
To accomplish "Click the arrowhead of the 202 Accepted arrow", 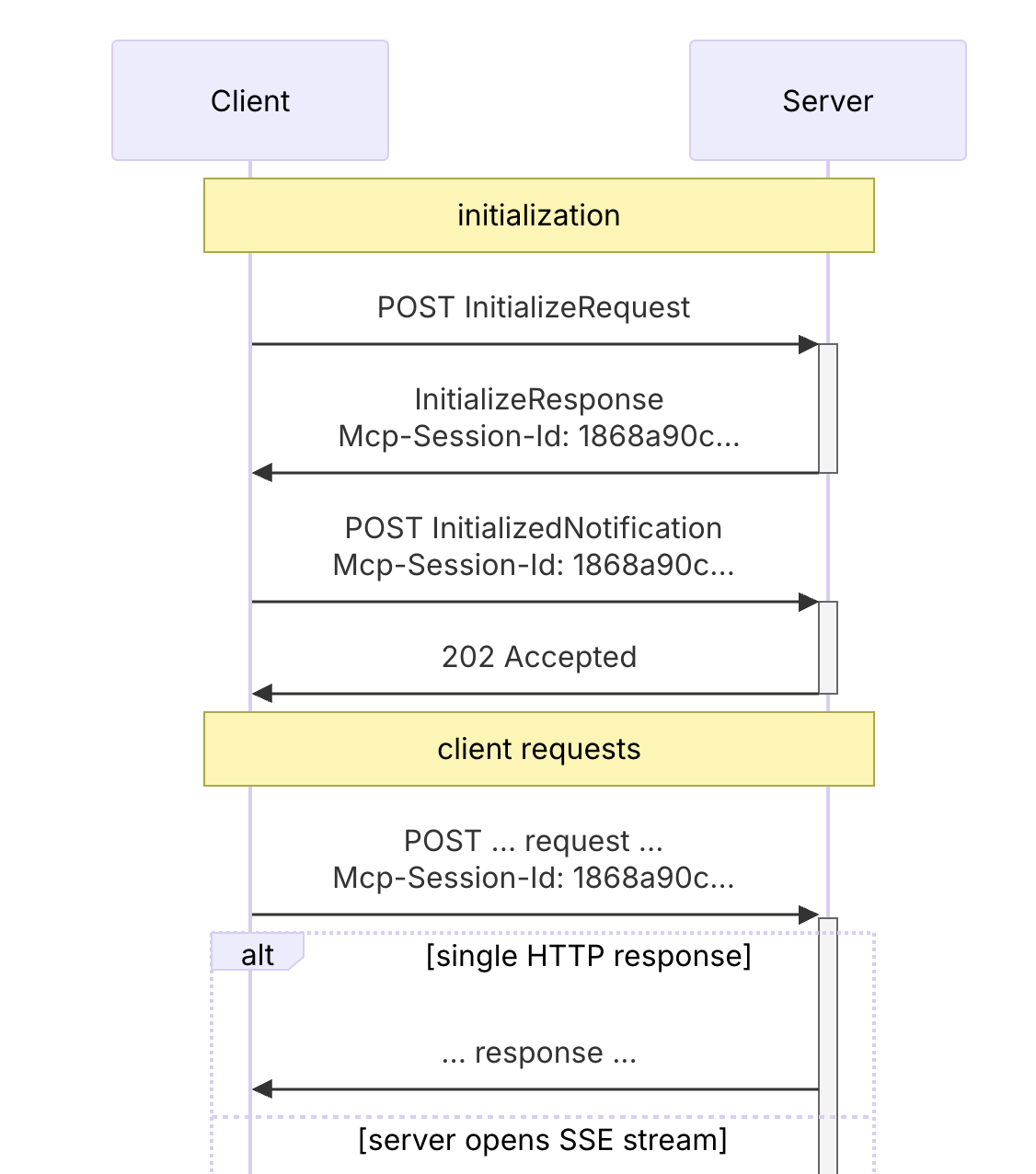I will click(262, 694).
